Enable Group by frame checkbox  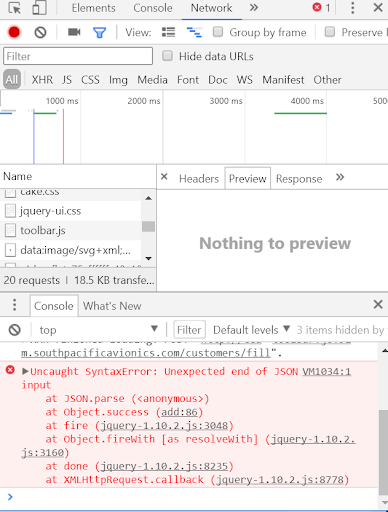click(x=218, y=32)
